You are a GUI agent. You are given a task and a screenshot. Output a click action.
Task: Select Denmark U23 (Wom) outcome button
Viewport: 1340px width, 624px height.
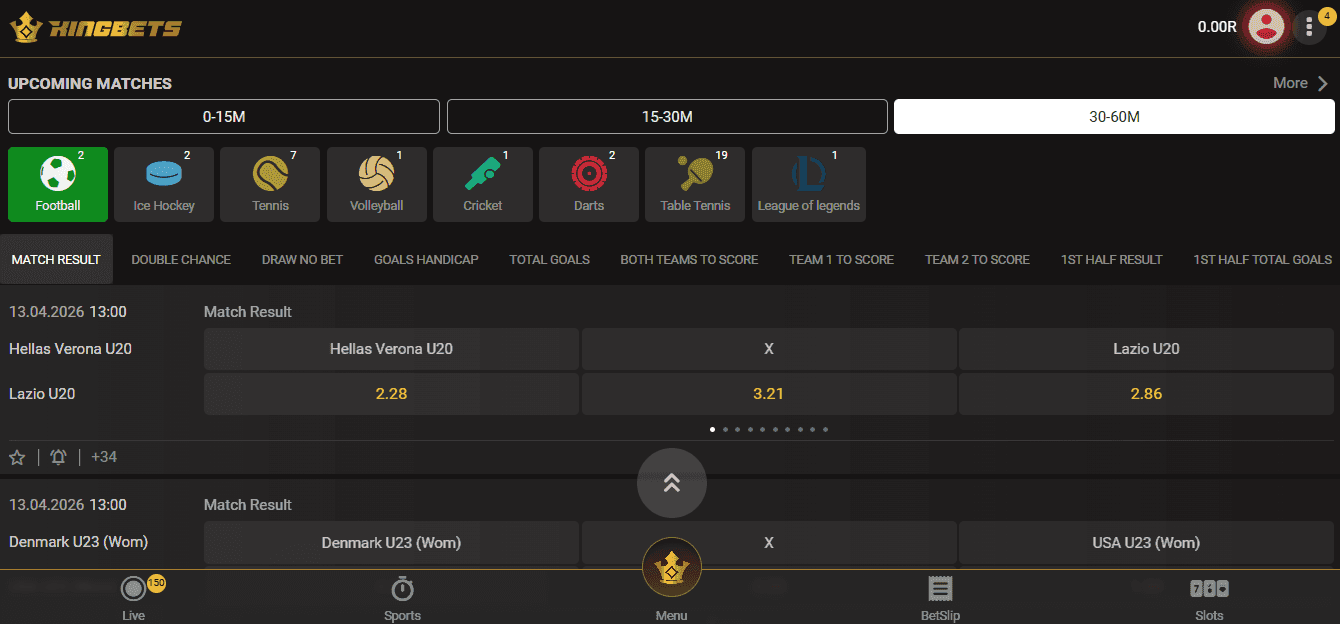pos(391,543)
